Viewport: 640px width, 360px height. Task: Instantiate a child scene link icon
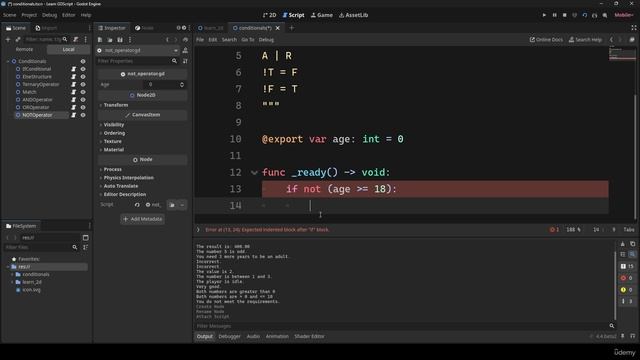[18, 40]
